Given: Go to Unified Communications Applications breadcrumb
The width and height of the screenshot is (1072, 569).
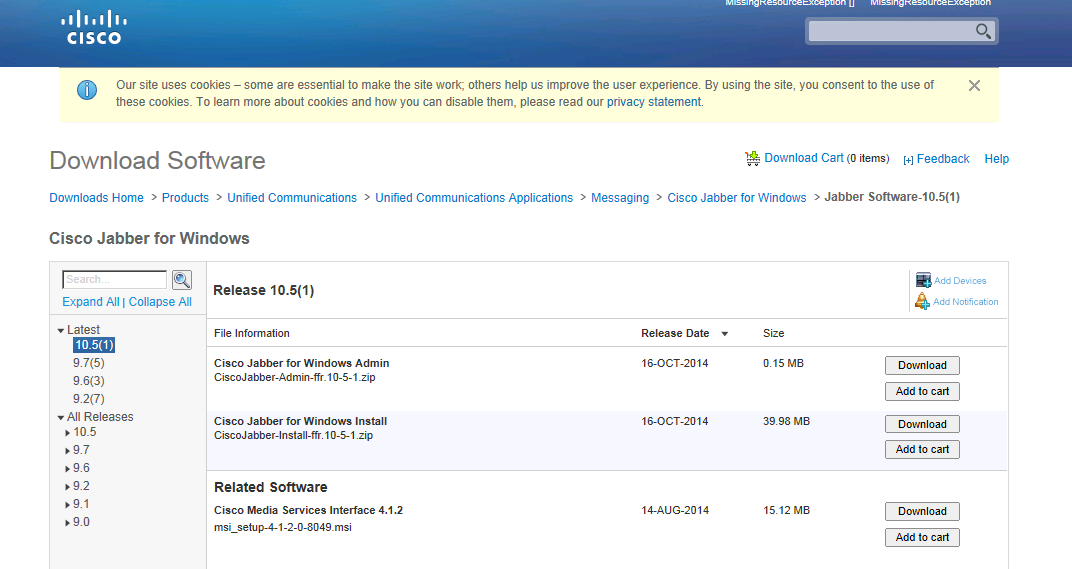Looking at the screenshot, I should pos(474,198).
